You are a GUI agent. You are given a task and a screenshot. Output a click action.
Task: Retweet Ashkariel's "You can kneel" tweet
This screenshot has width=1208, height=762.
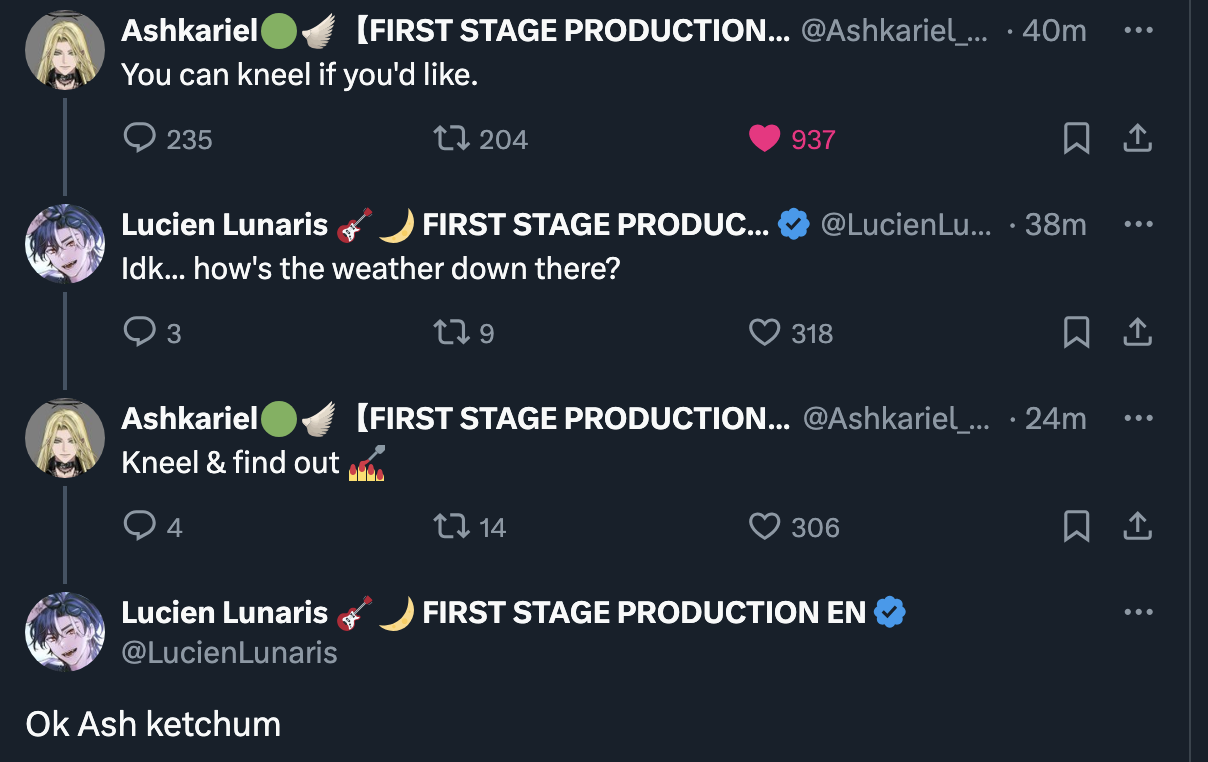point(451,139)
